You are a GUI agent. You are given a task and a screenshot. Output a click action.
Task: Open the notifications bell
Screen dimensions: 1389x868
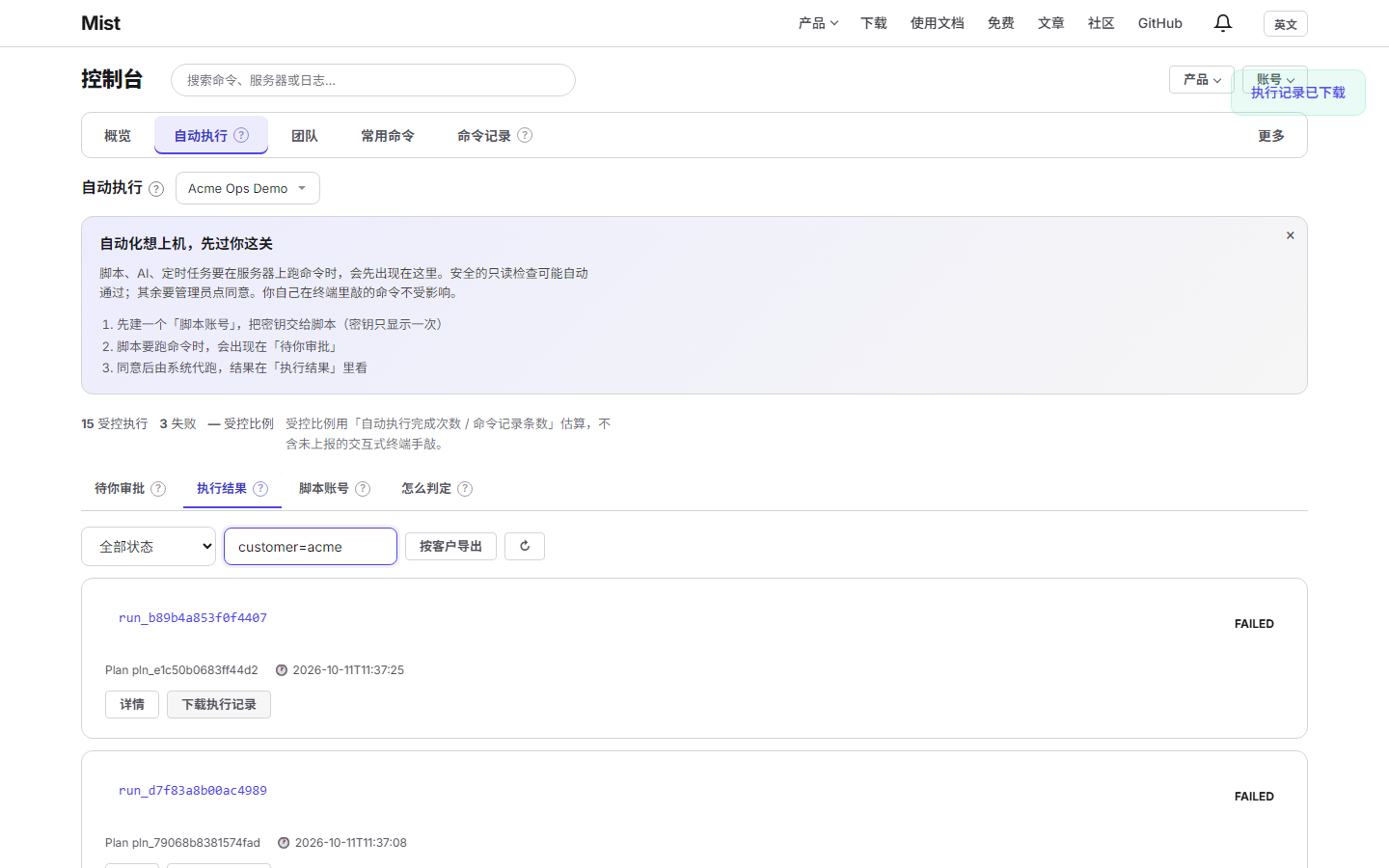coord(1223,23)
